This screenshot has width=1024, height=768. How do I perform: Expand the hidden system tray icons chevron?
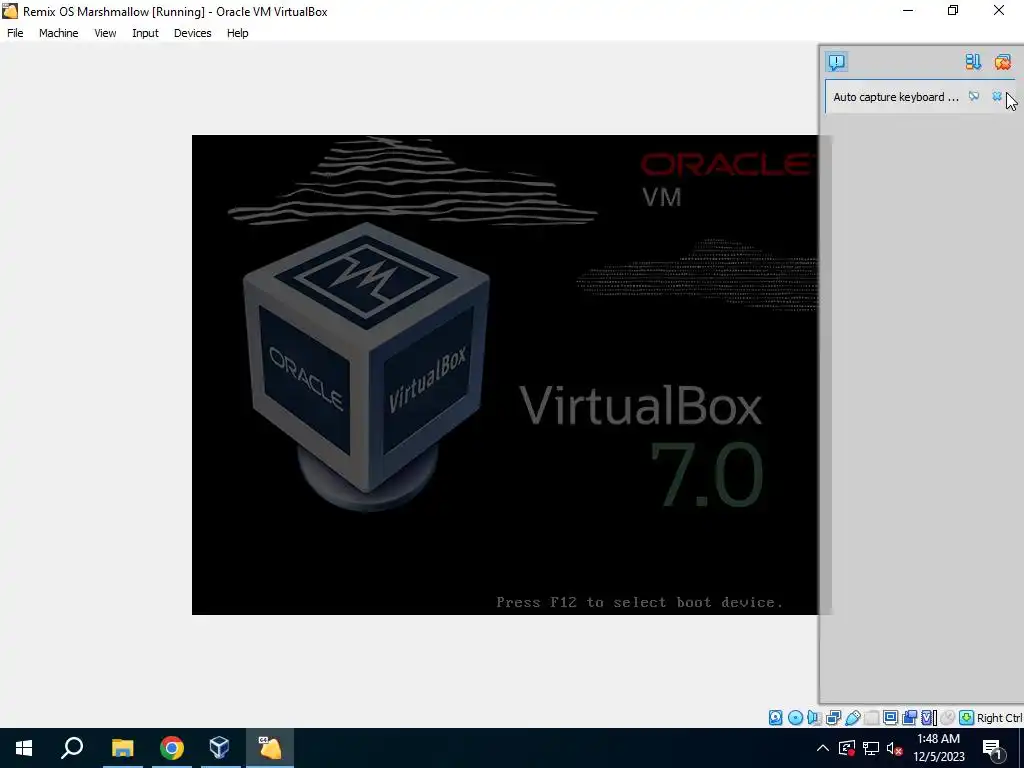[823, 748]
